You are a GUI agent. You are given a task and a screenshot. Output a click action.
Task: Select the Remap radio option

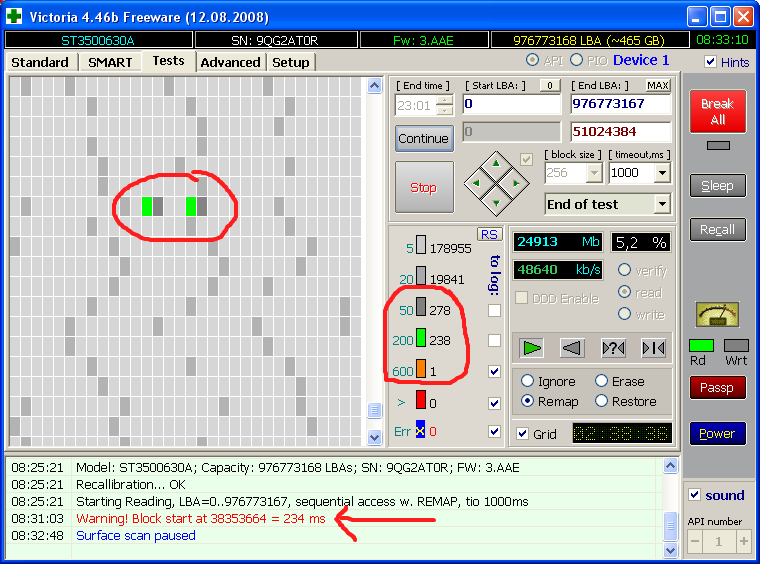(x=527, y=401)
